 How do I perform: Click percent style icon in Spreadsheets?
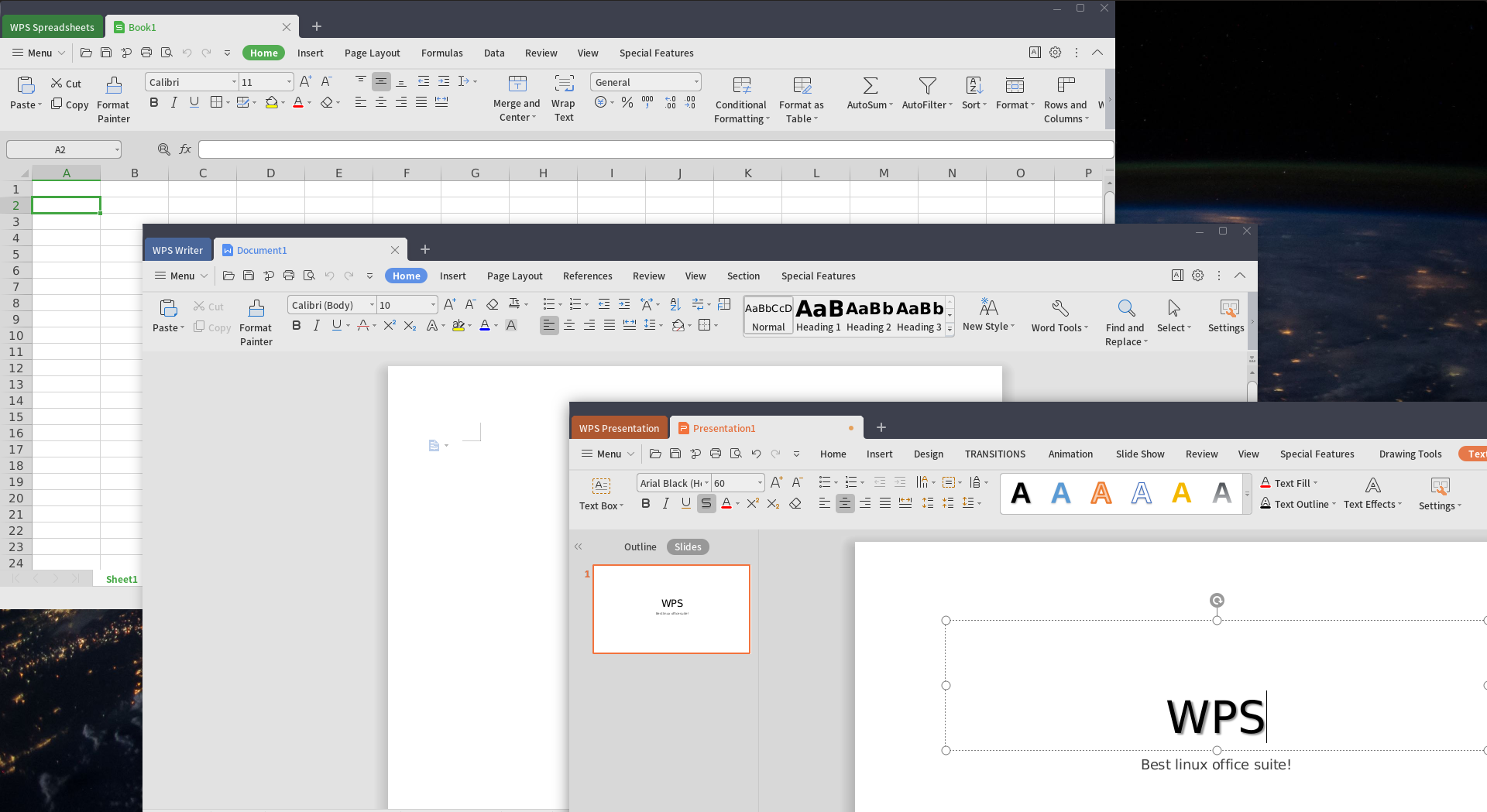pyautogui.click(x=627, y=102)
